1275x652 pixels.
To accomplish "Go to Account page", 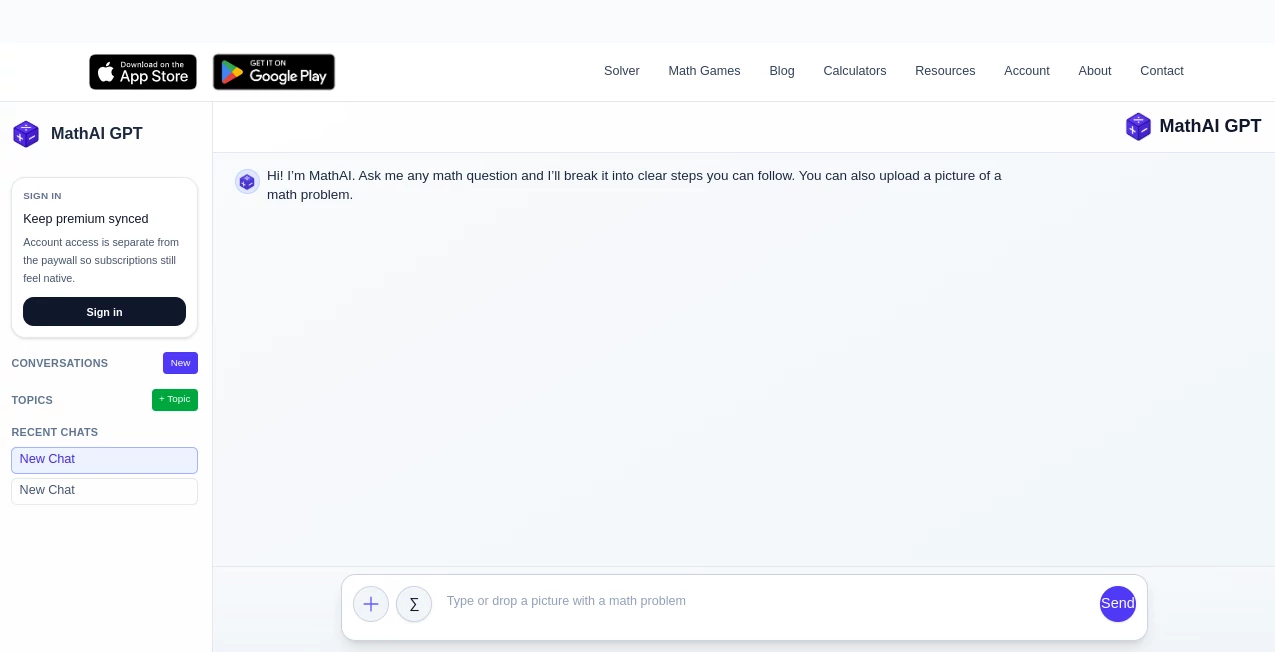I will [x=1027, y=71].
